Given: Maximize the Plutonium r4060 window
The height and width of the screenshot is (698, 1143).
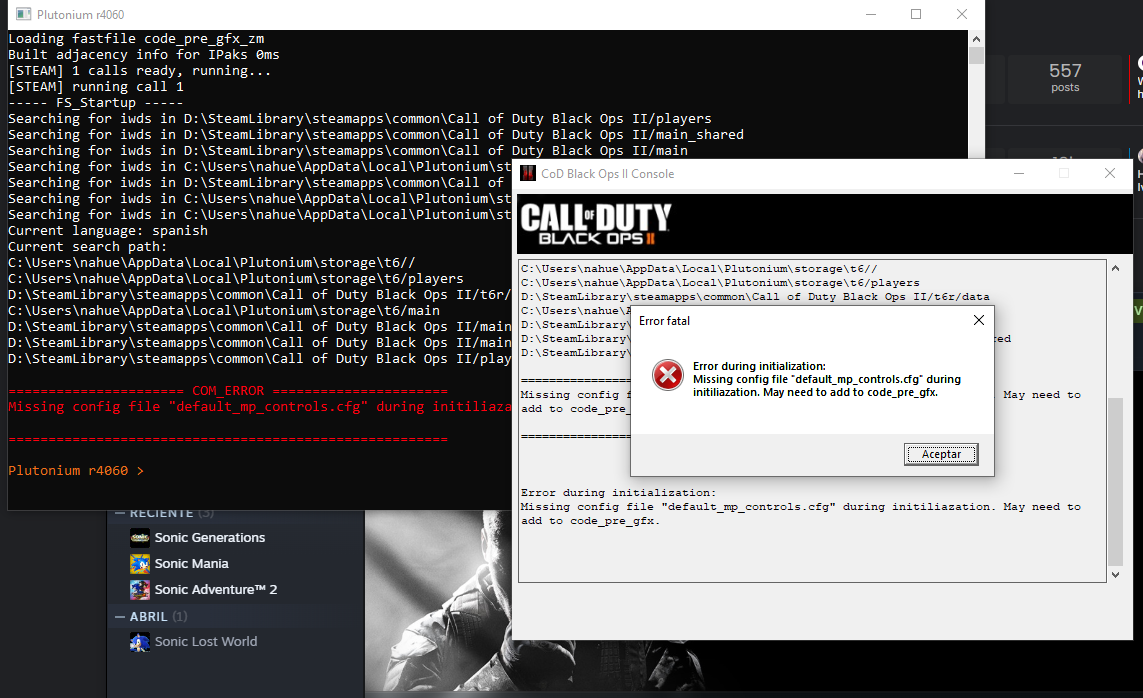Looking at the screenshot, I should point(916,15).
